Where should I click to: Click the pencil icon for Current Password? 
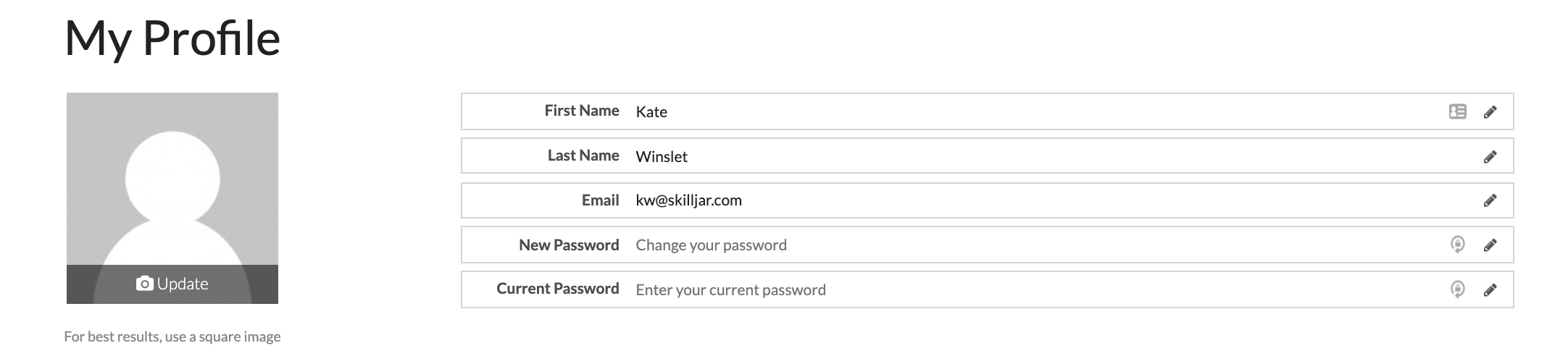click(1490, 290)
